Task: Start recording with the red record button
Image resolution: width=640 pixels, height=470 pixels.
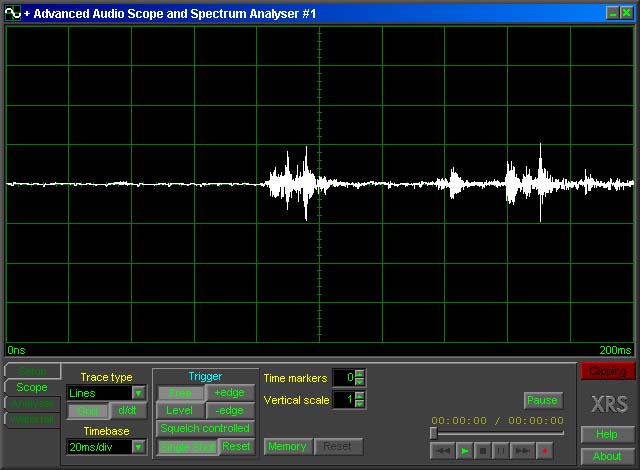Action: 544,451
